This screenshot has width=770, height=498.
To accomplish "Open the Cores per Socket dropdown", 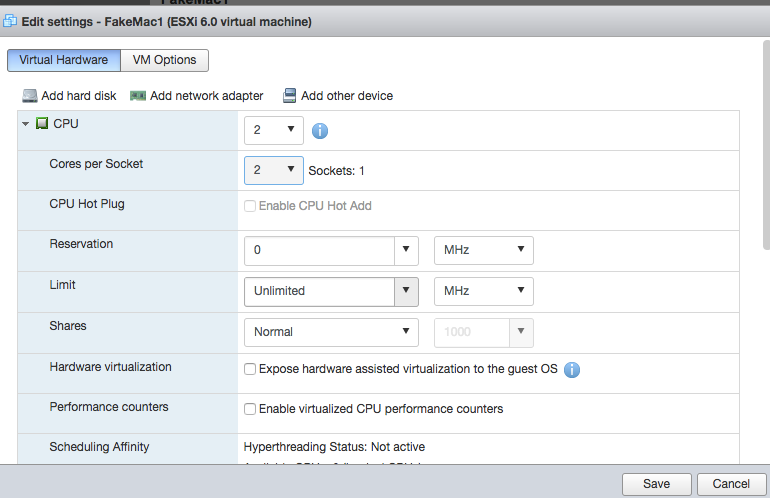I will pyautogui.click(x=274, y=170).
